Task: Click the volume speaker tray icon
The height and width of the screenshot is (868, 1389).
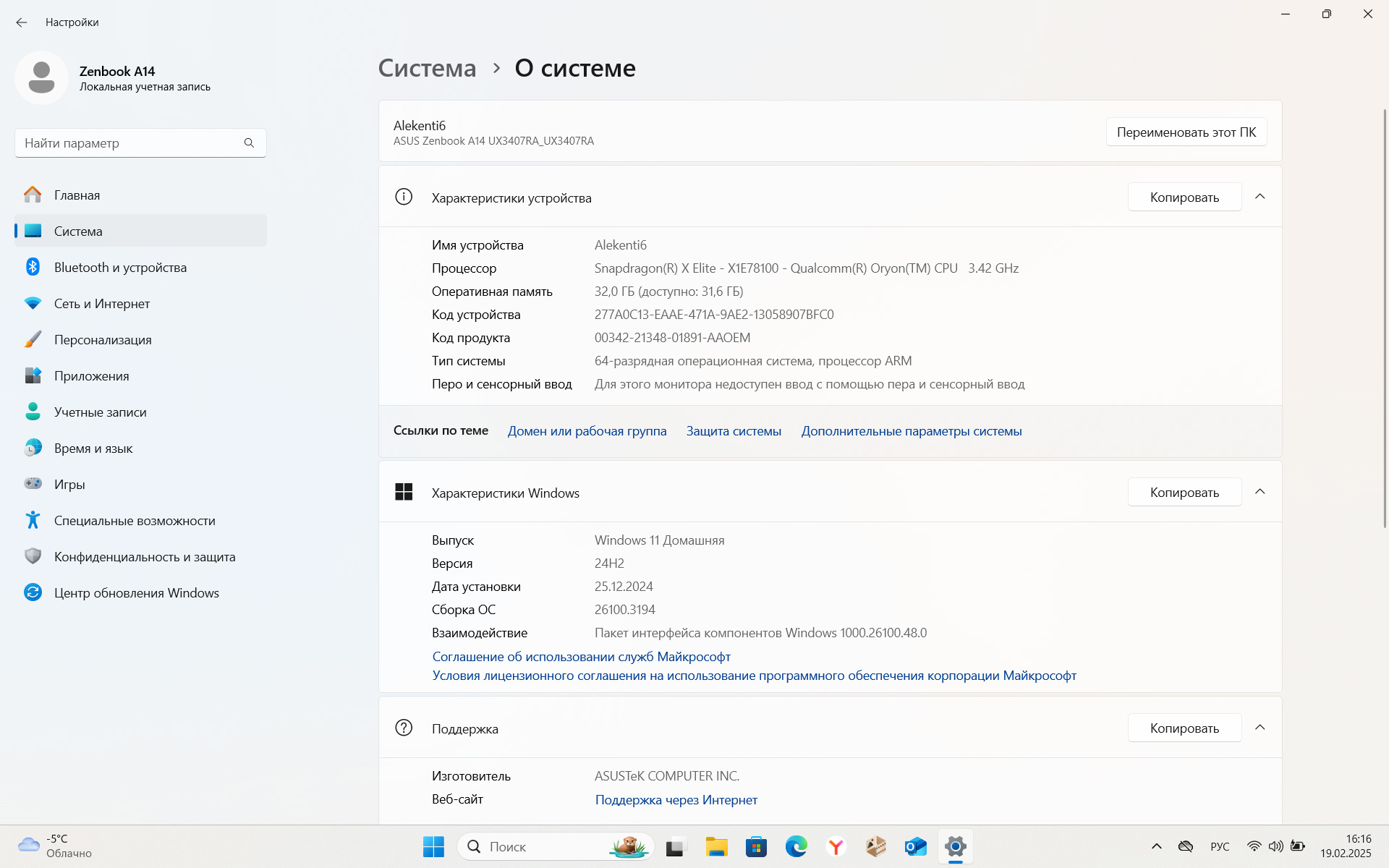Action: click(x=1276, y=846)
